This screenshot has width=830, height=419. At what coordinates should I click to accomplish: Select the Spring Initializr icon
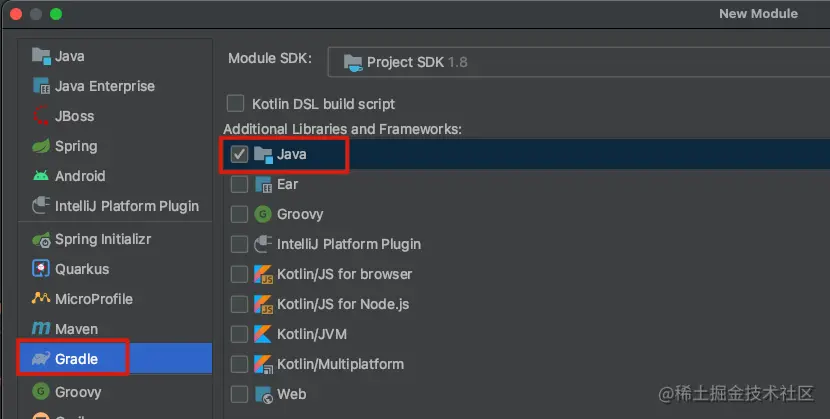(41, 239)
